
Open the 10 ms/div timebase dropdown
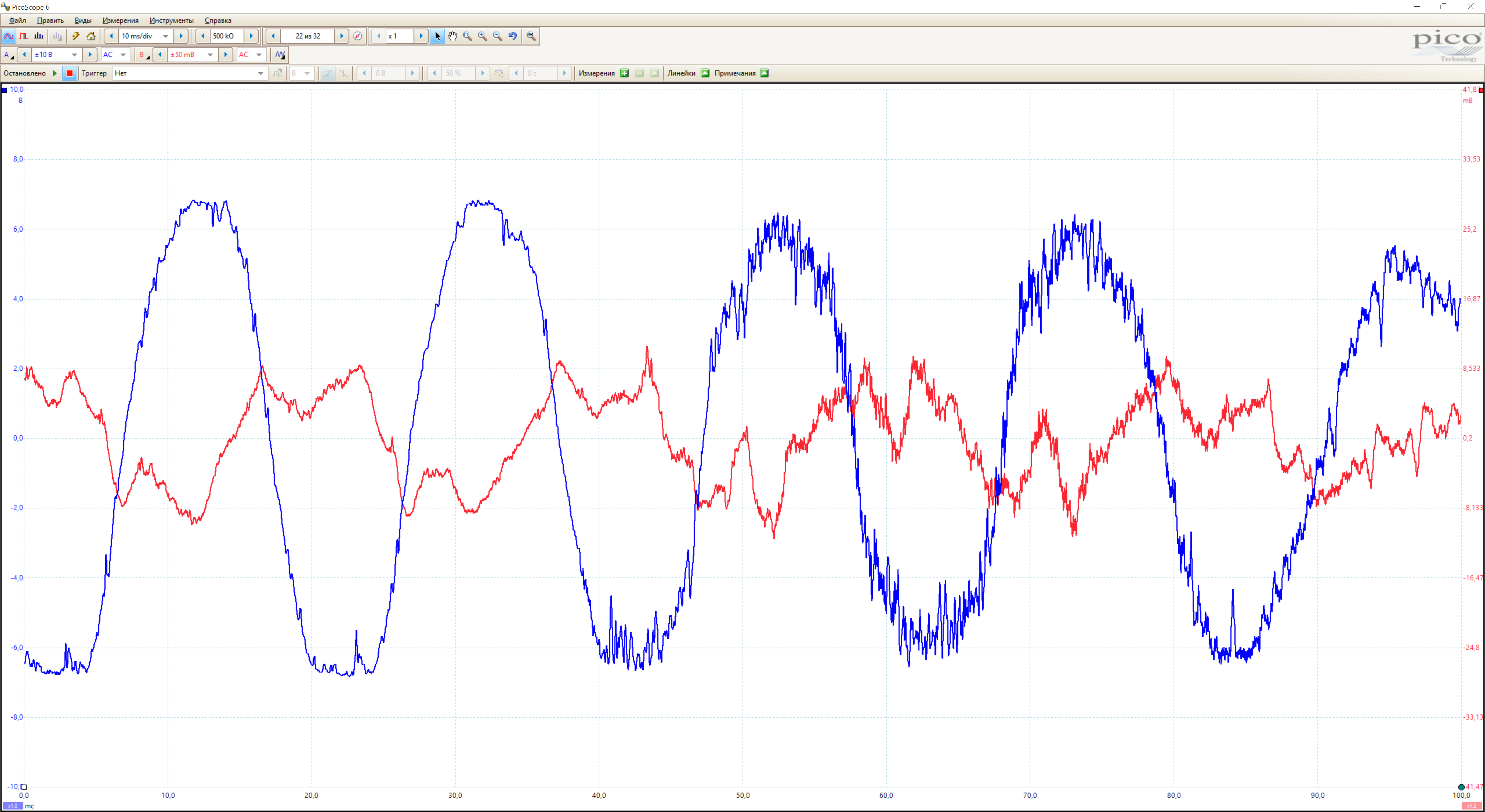[x=166, y=36]
